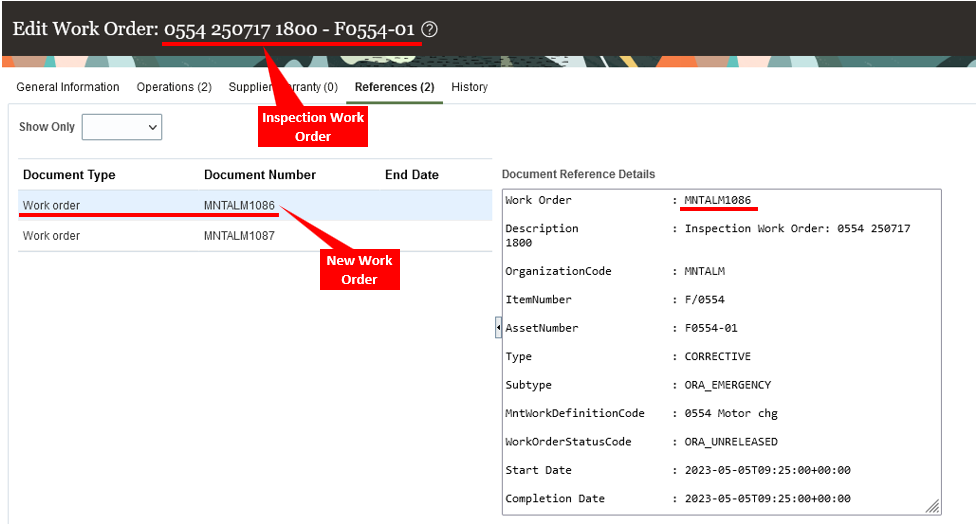Click the F/0554 item number value
This screenshot has width=978, height=524.
704,299
